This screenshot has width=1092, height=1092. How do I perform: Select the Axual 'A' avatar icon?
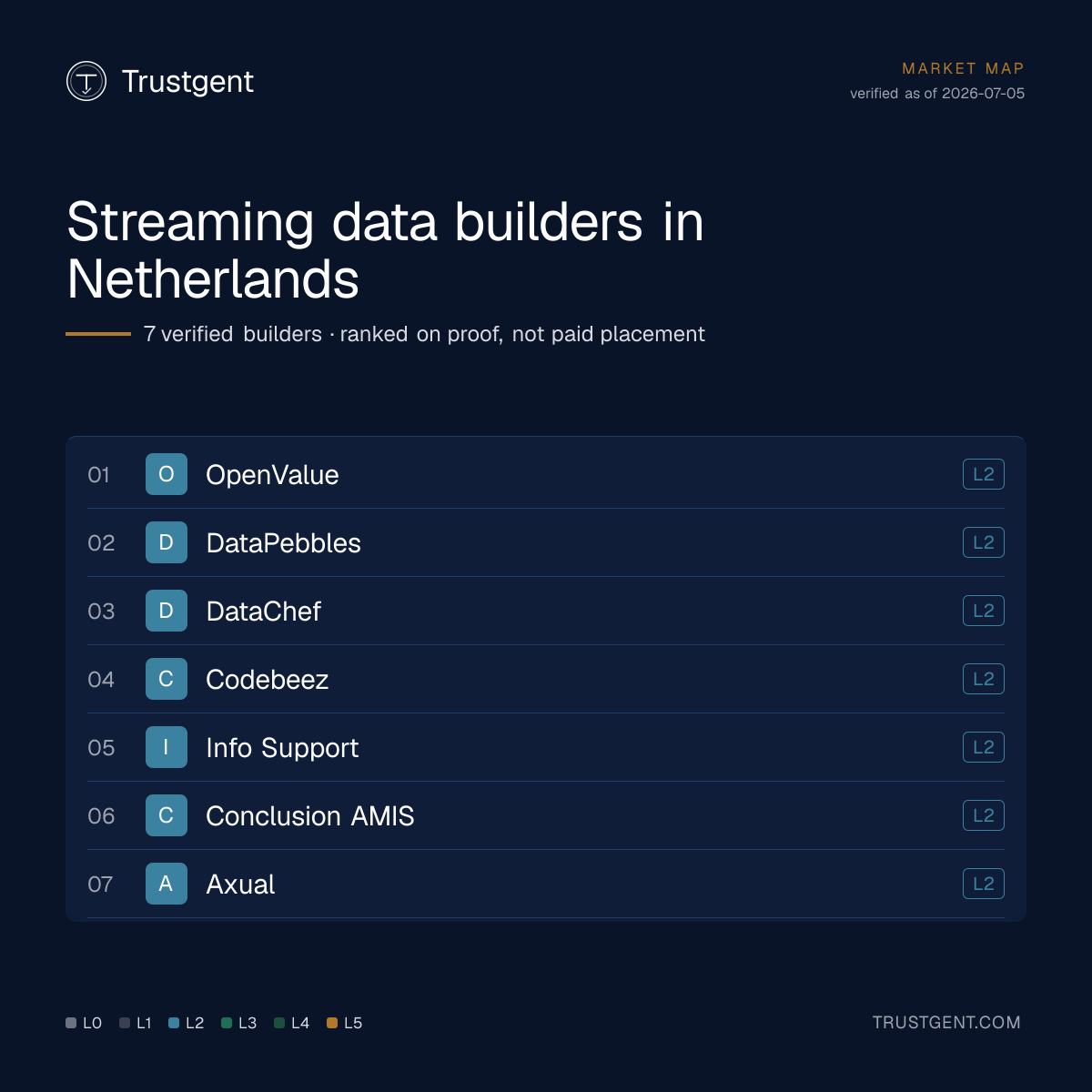click(167, 884)
